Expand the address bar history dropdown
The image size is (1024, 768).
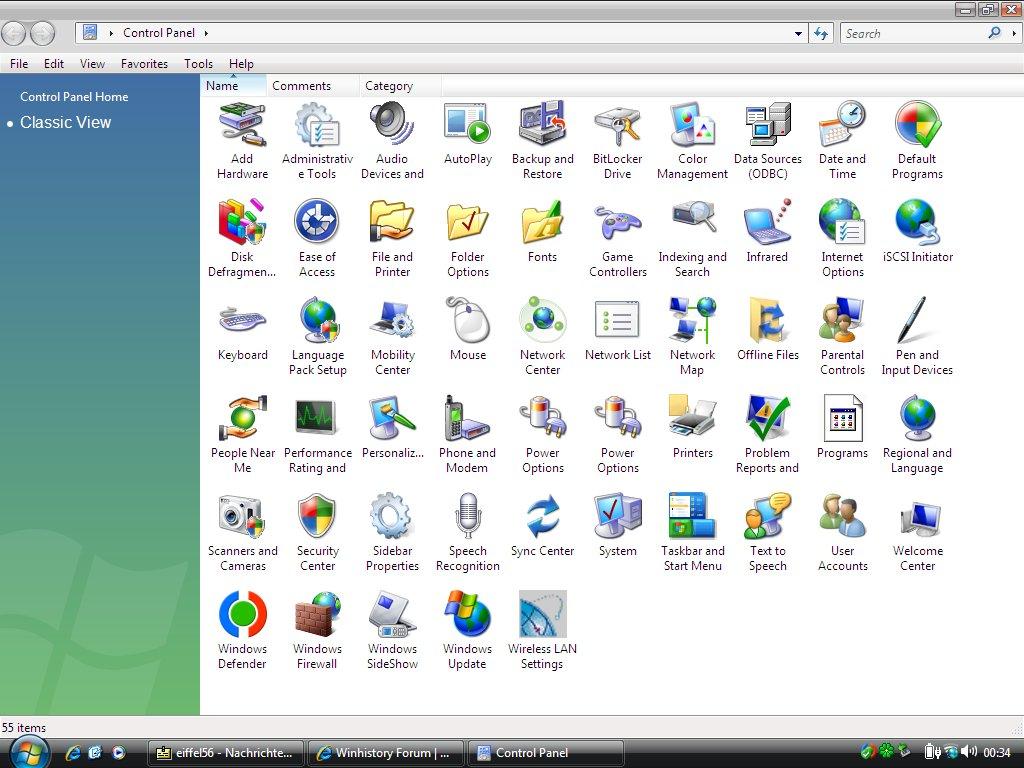click(x=797, y=33)
